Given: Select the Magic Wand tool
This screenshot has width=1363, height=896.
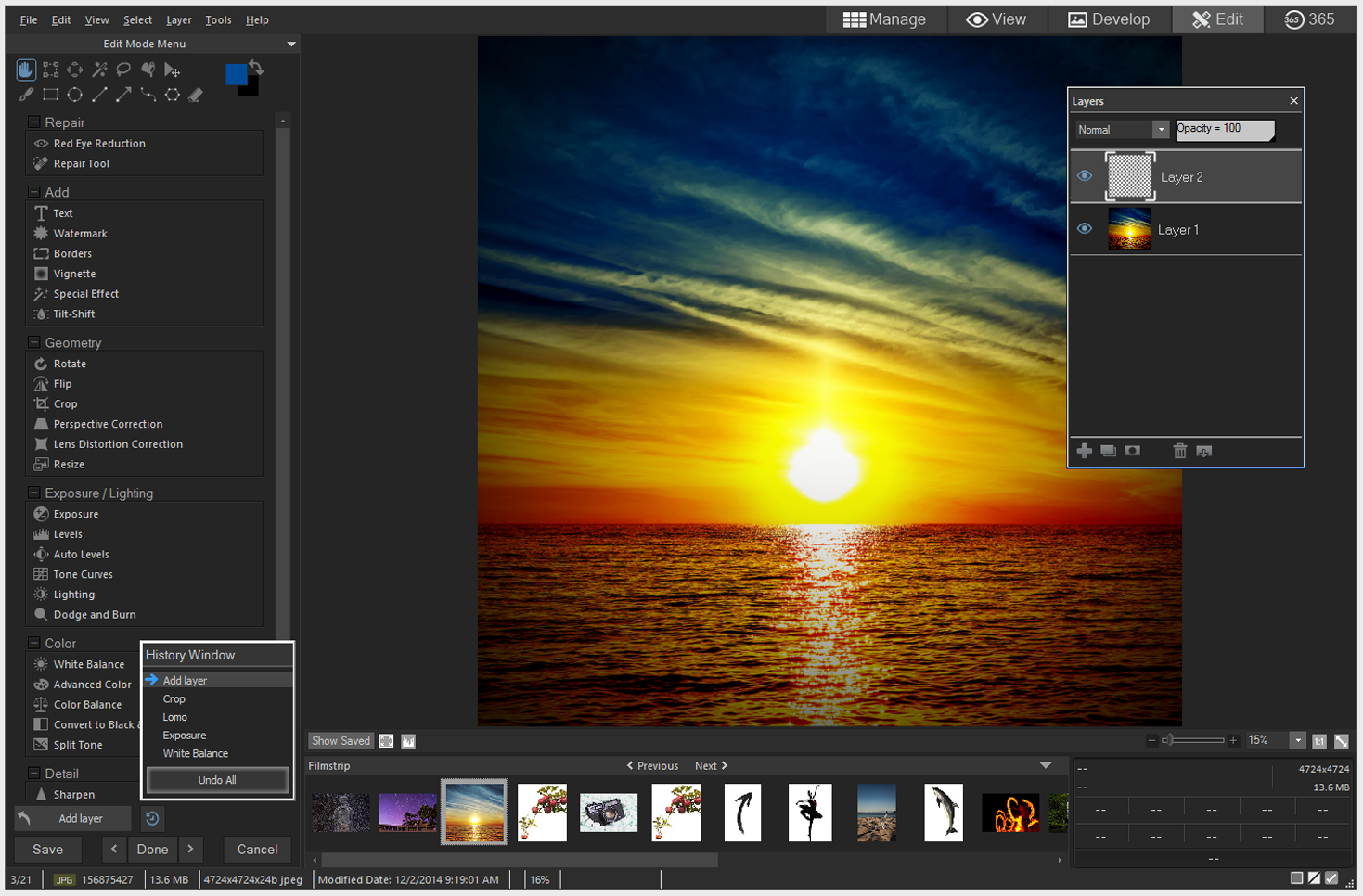Looking at the screenshot, I should [99, 70].
